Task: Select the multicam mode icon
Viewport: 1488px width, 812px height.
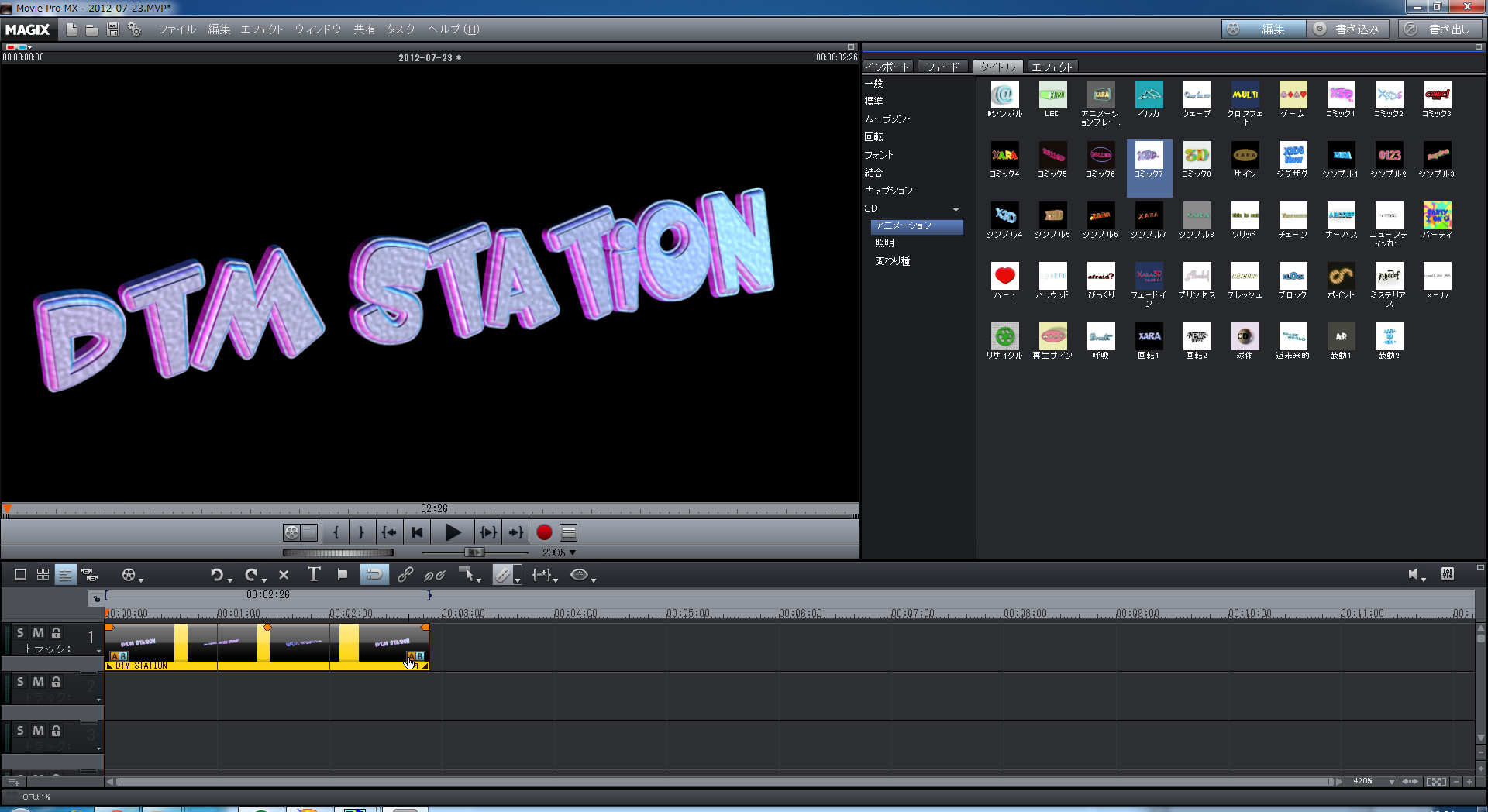Action: click(x=90, y=575)
